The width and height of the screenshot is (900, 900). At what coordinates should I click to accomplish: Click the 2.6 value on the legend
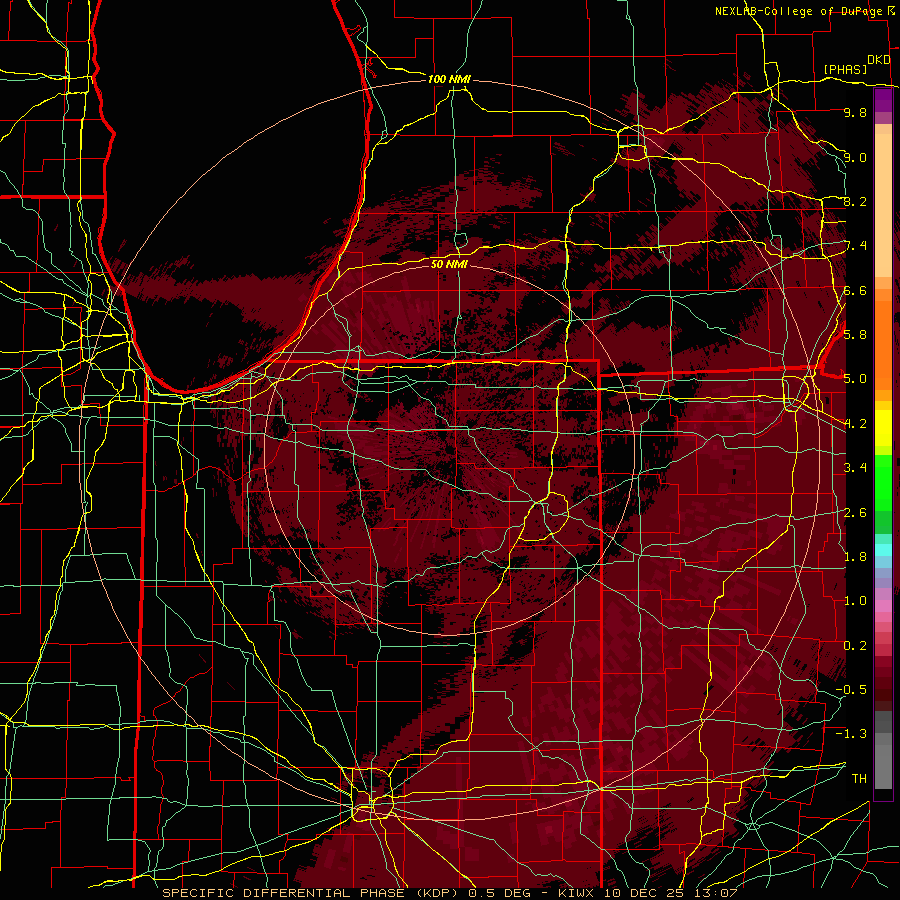855,512
